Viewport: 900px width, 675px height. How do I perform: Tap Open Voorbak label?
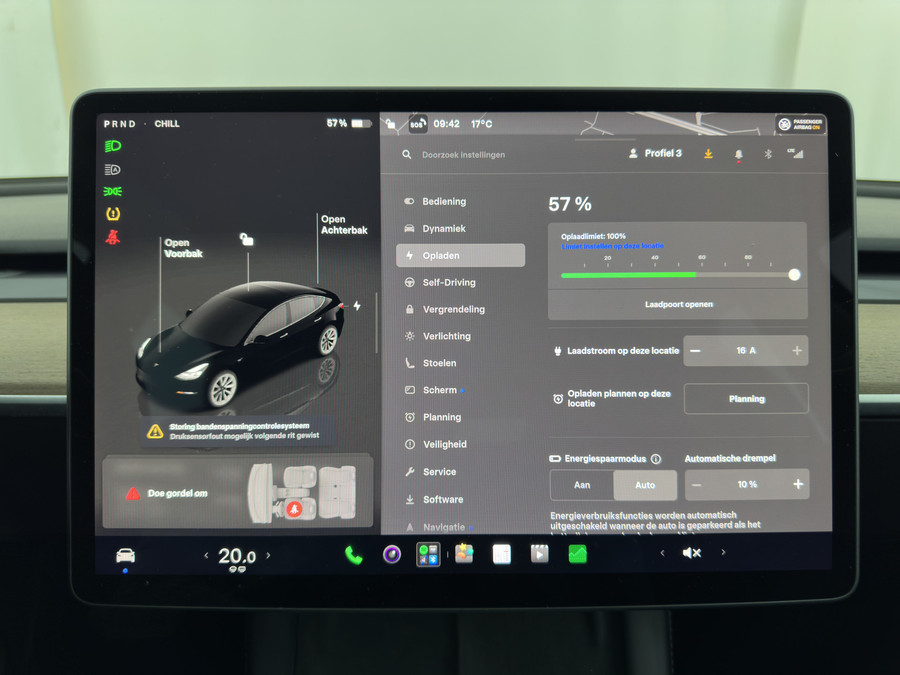(x=183, y=248)
